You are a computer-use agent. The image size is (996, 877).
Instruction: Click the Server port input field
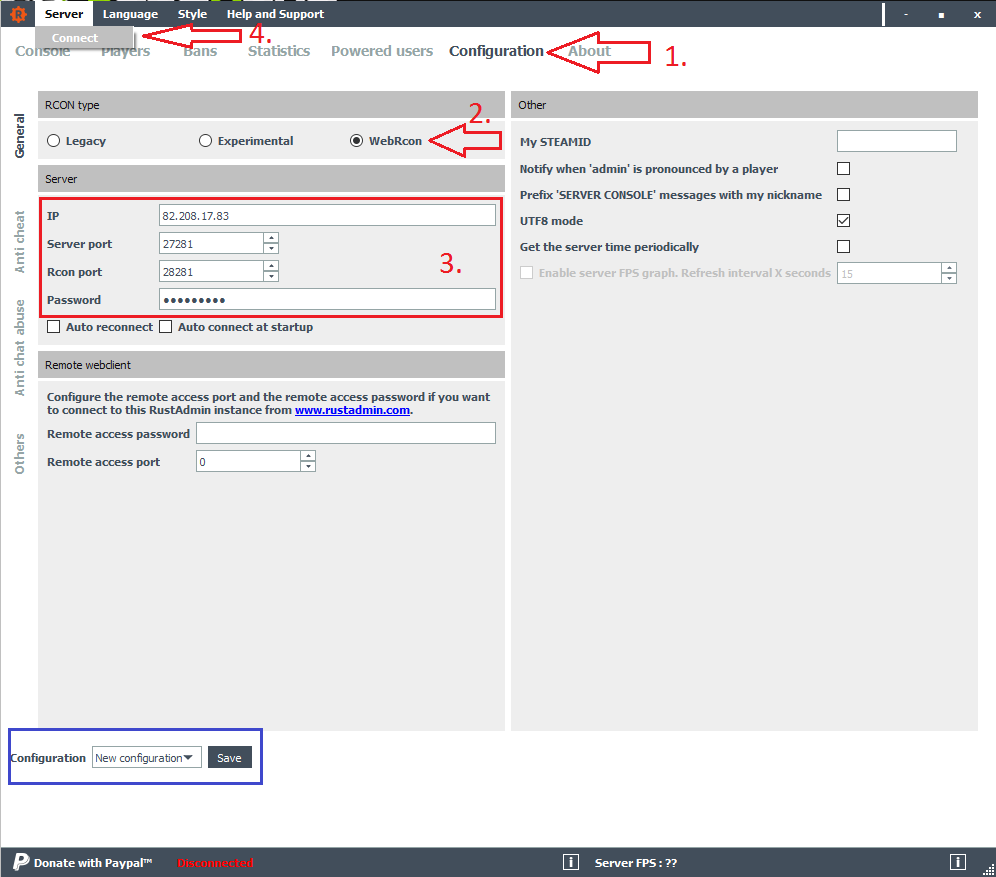click(x=212, y=243)
